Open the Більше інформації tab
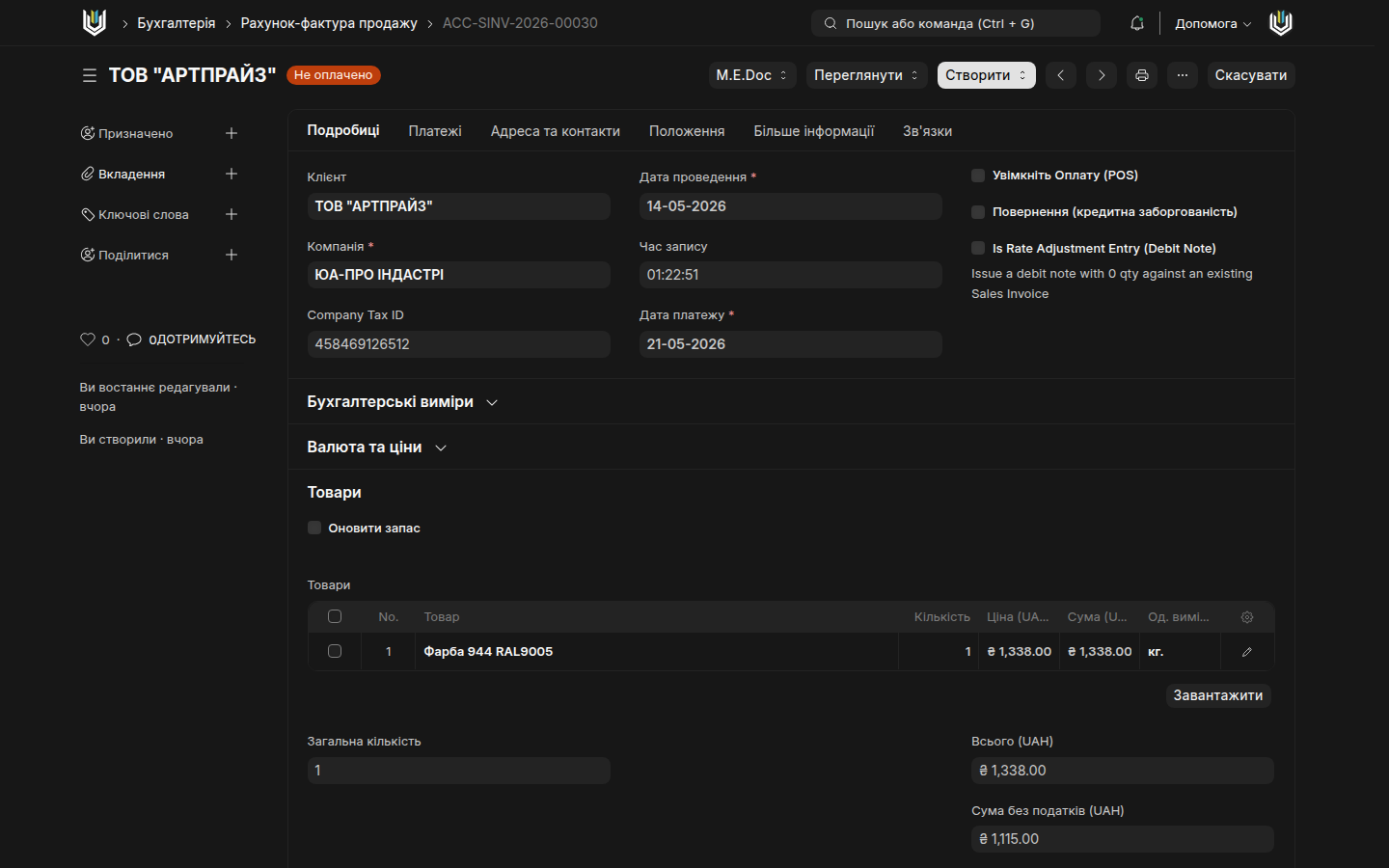The width and height of the screenshot is (1389, 868). [814, 131]
